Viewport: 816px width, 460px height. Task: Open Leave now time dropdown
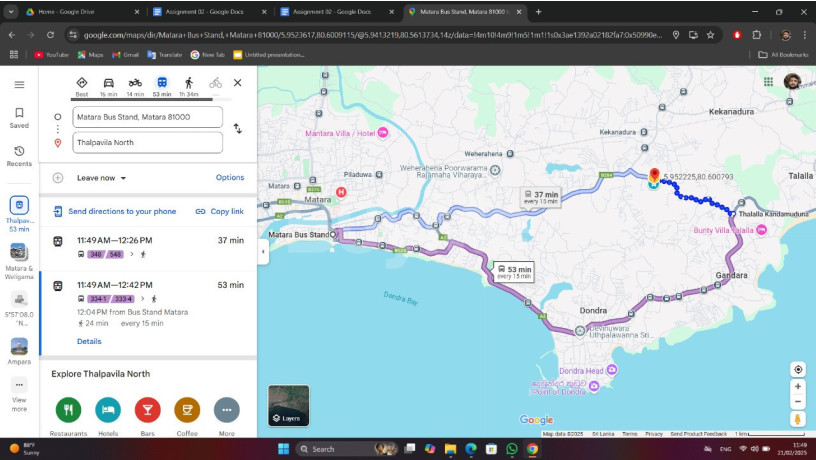(x=101, y=178)
